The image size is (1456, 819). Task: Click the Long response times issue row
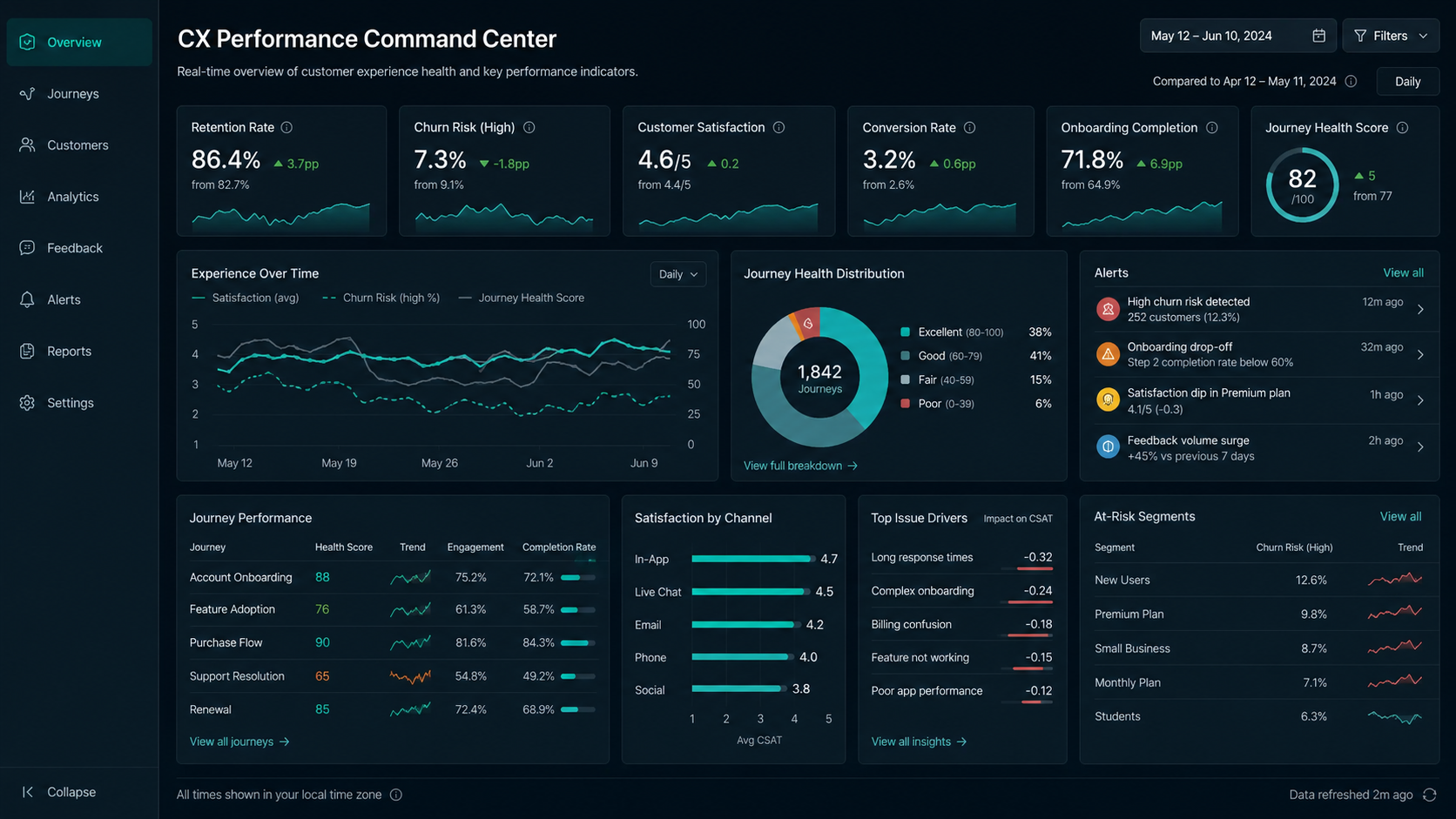point(961,558)
